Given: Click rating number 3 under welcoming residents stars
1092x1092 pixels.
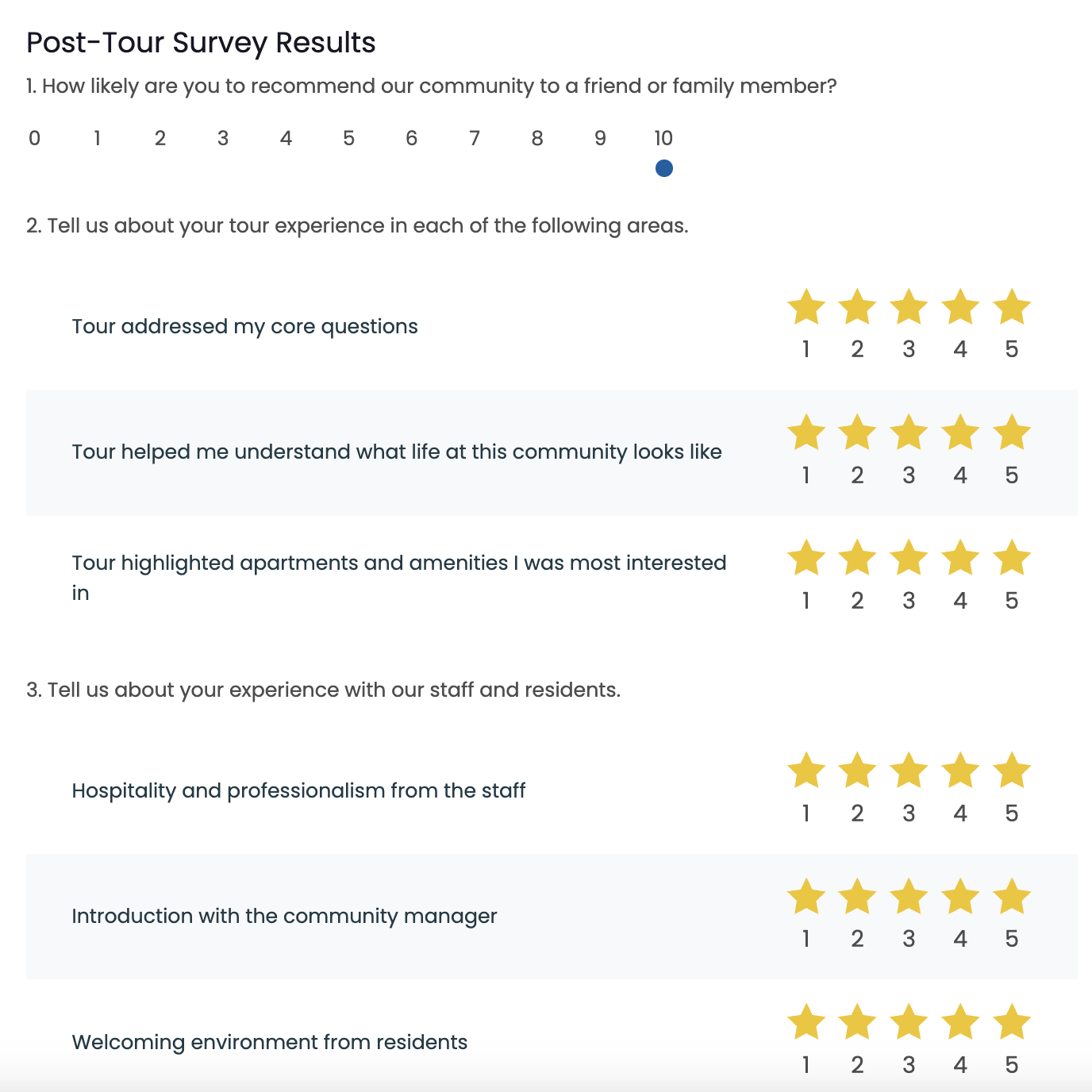Looking at the screenshot, I should [909, 1065].
